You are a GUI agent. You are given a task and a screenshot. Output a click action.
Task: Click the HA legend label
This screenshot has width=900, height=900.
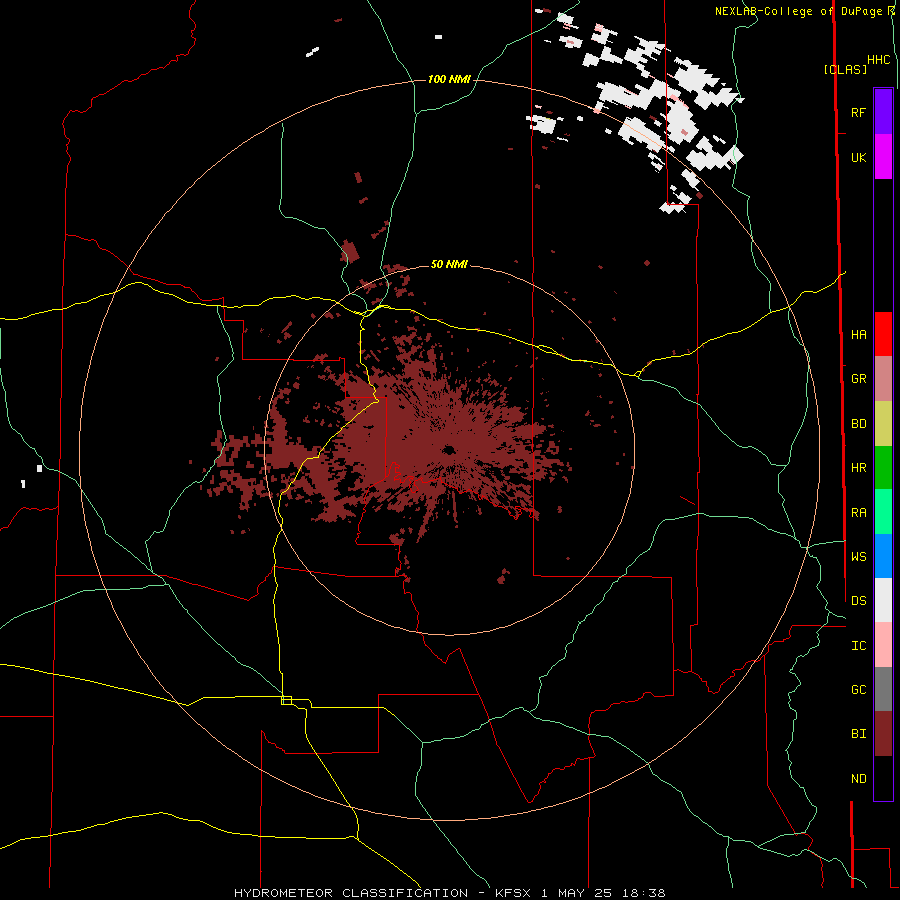coord(858,334)
